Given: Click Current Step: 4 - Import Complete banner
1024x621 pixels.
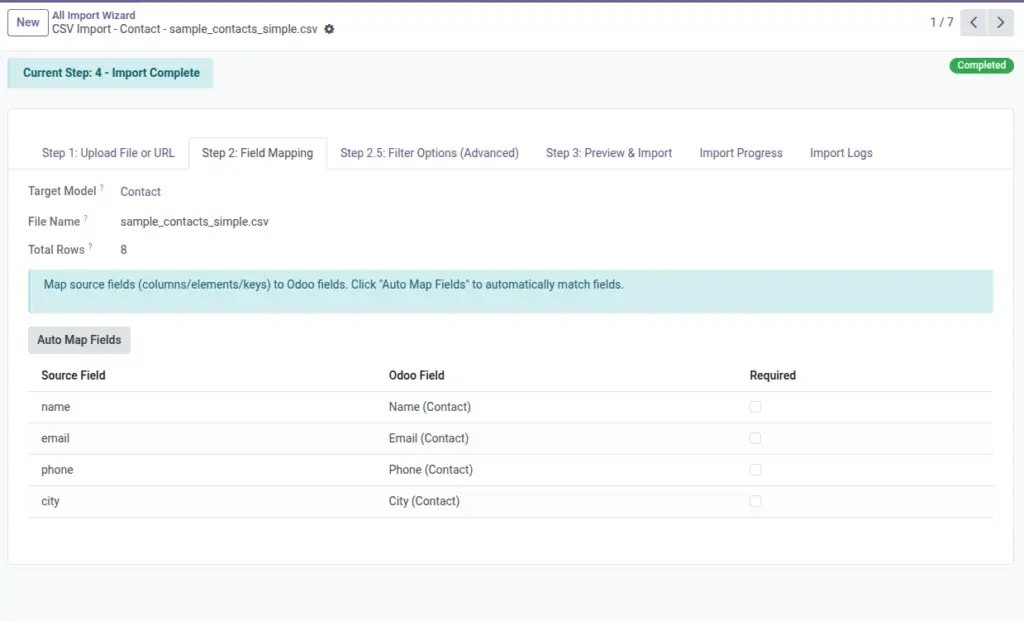Looking at the screenshot, I should 110,72.
